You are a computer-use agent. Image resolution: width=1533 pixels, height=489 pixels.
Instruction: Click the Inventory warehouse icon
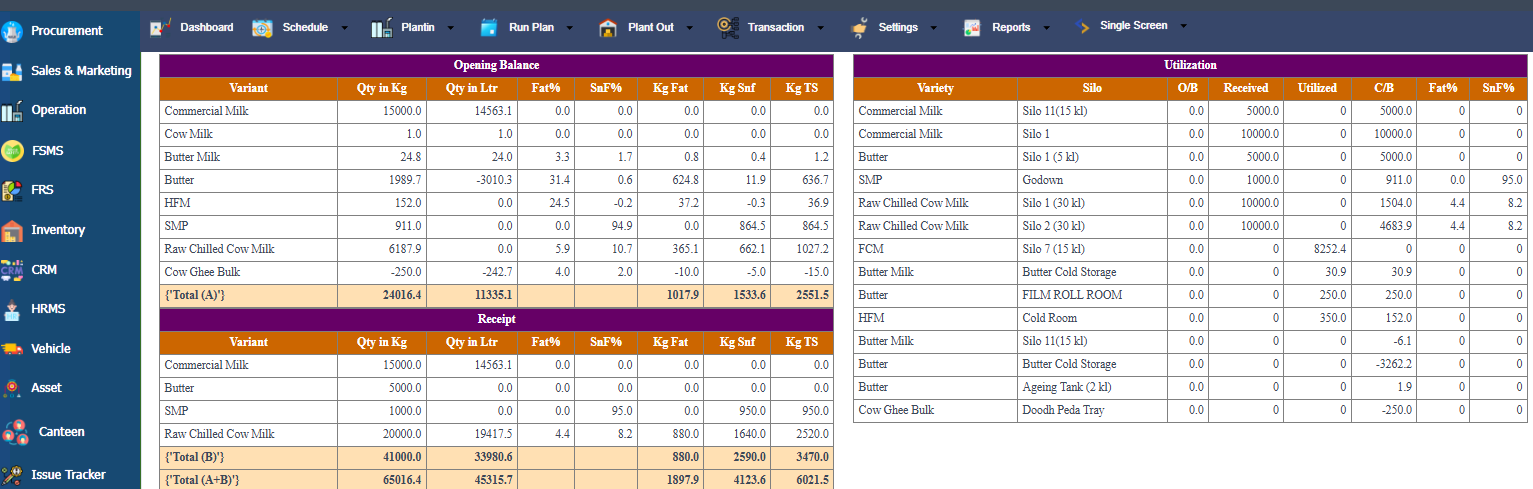[x=12, y=230]
